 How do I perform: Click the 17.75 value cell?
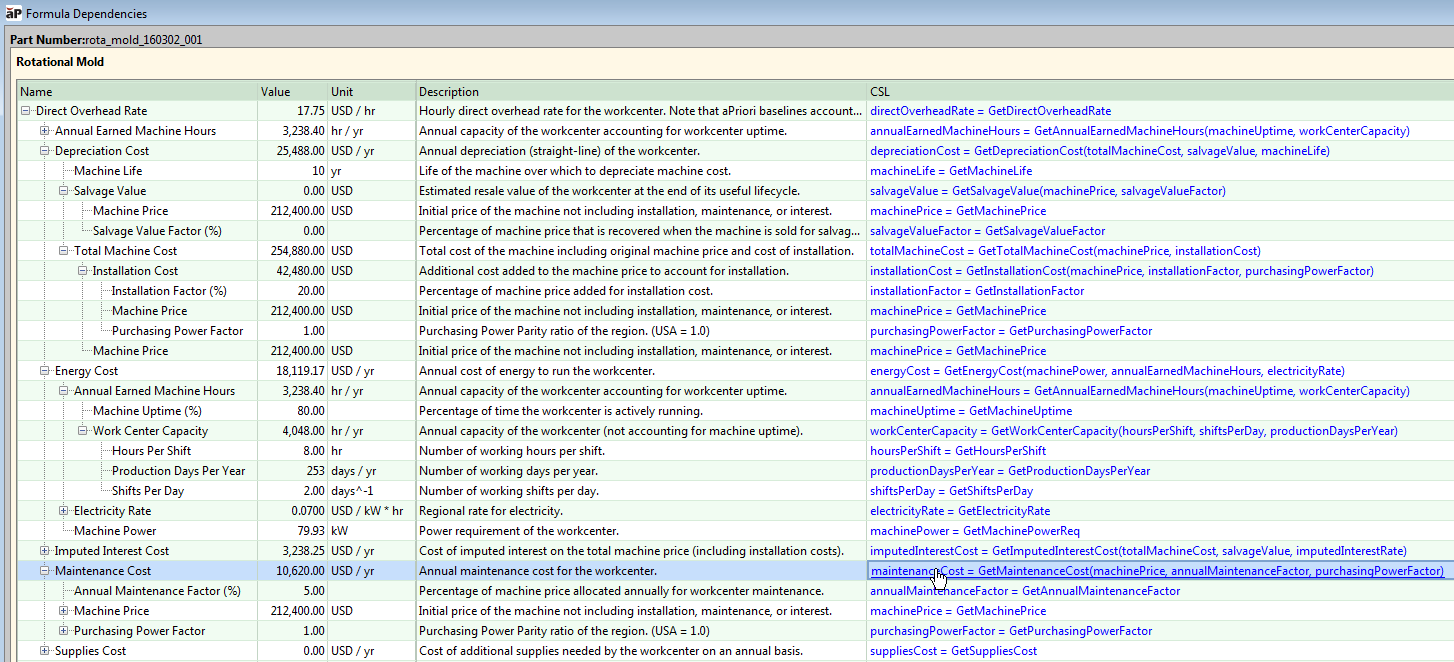tap(293, 111)
